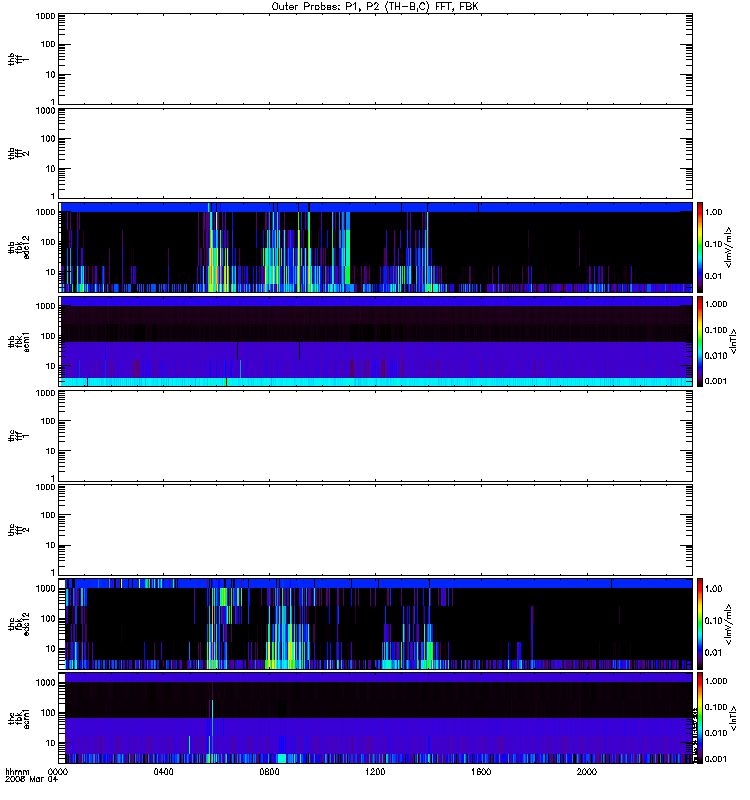Click the plot title "Outer Probes: P1, P2 (TH-B,C) FFT, FBK"
This screenshot has height=800, width=750.
(375, 7)
